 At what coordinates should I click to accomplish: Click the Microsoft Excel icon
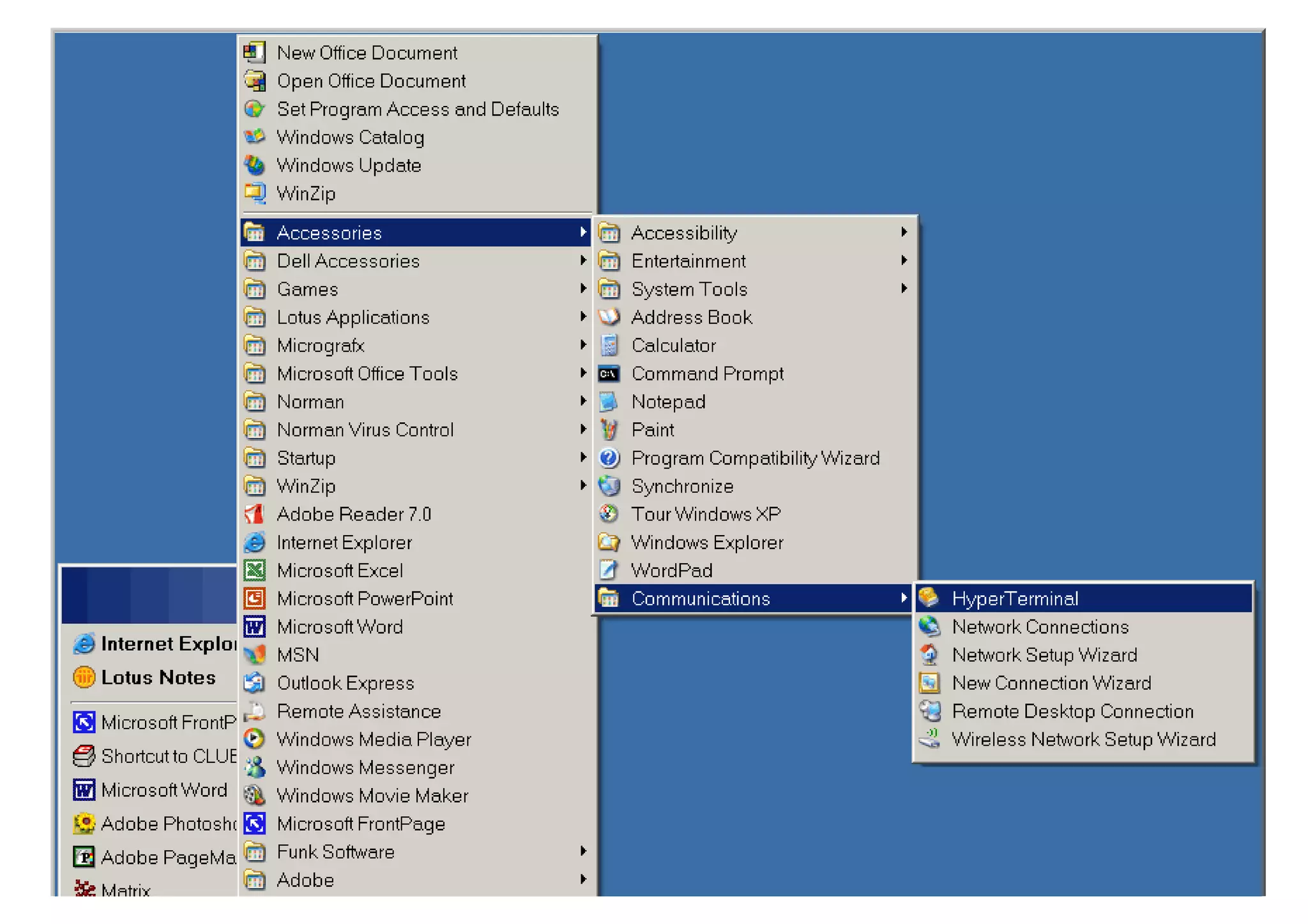coord(254,570)
